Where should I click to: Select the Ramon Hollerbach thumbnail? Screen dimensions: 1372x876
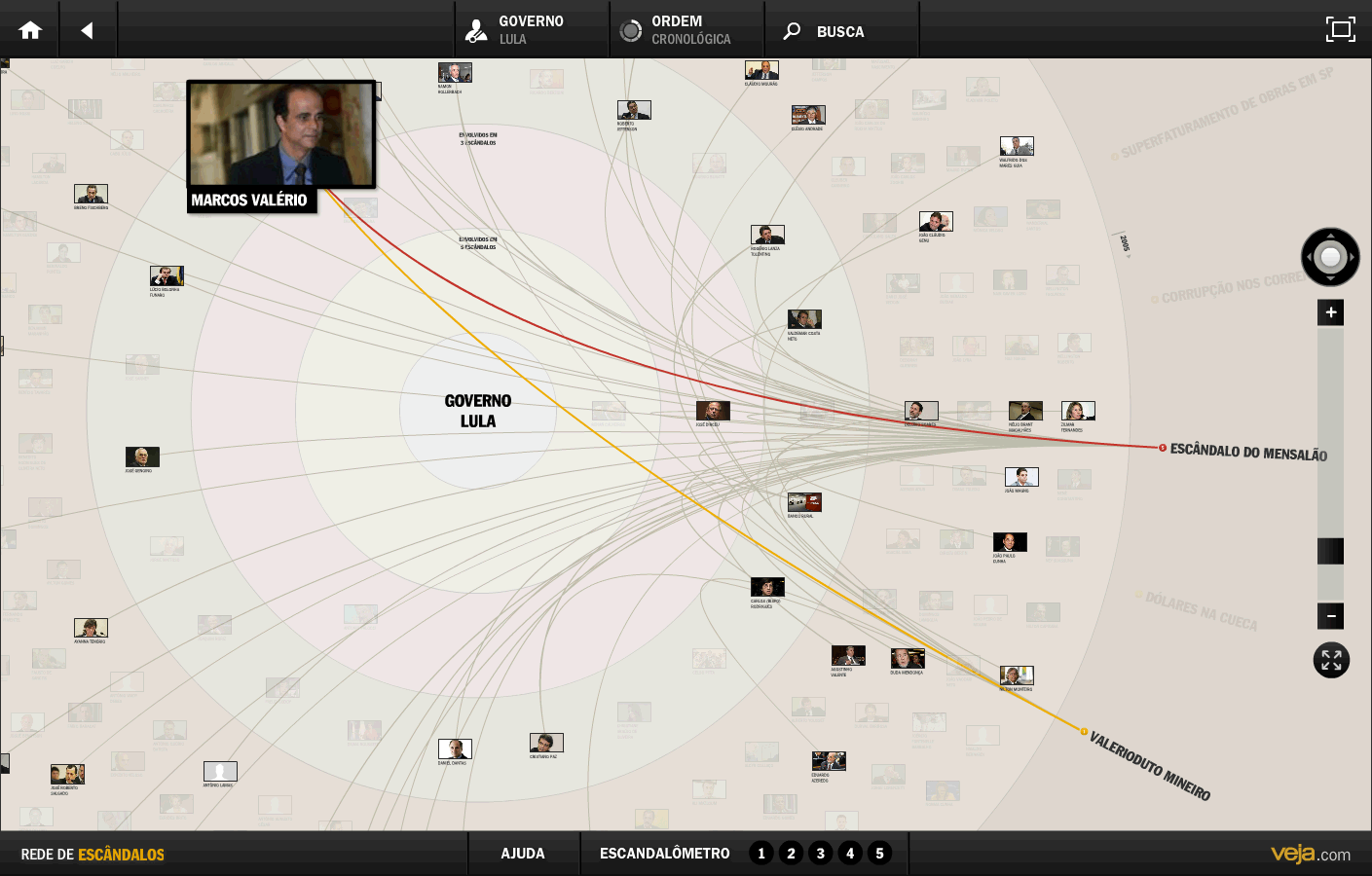(455, 72)
